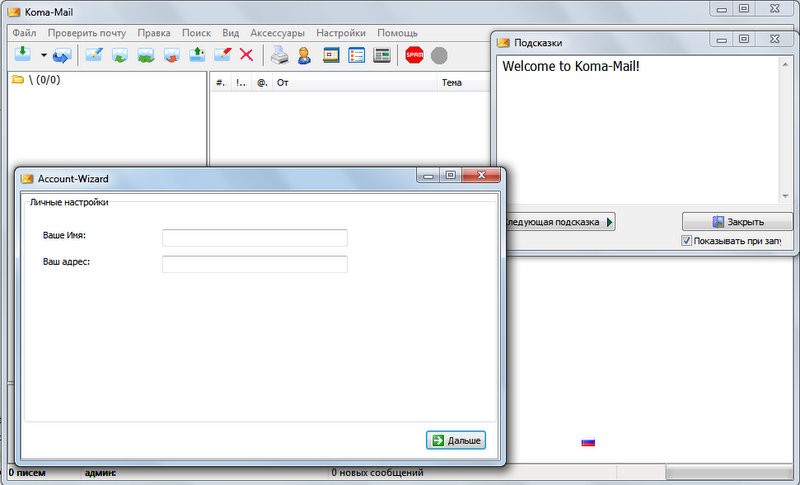
Task: Close the Account-Wizard window
Action: (x=481, y=175)
